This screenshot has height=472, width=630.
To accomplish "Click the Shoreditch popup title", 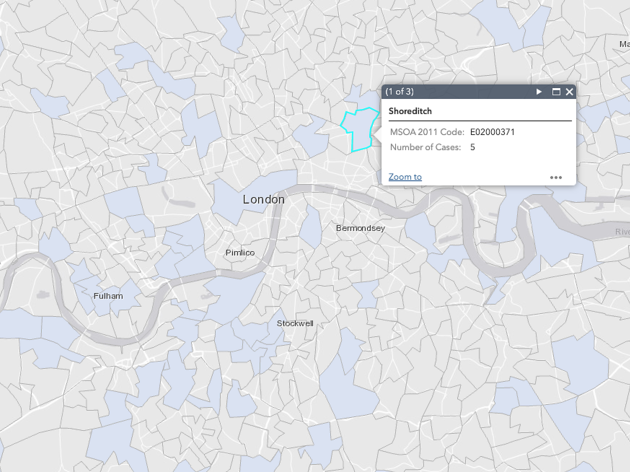I will [x=410, y=111].
